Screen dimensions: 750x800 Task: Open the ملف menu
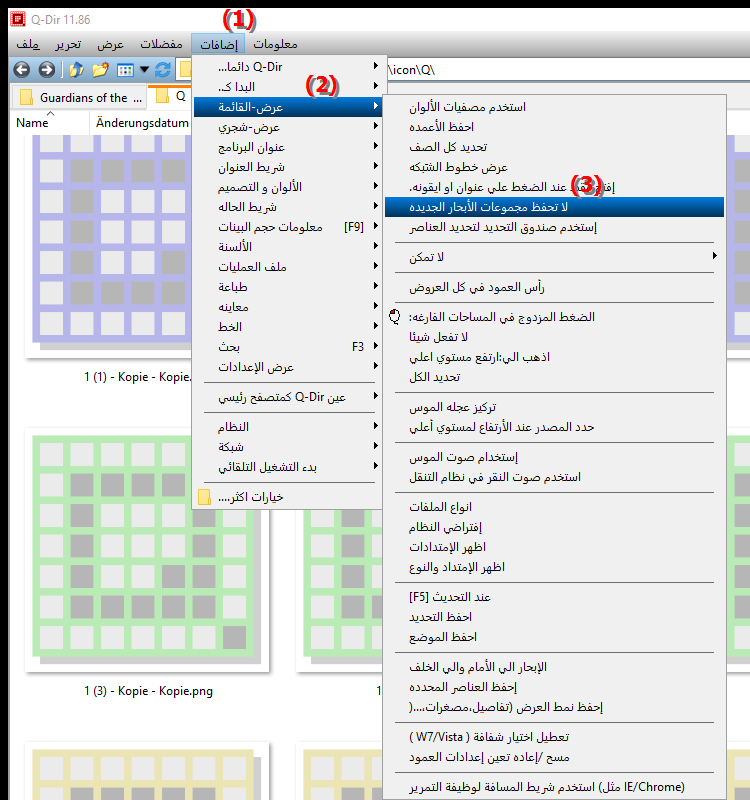click(x=28, y=44)
